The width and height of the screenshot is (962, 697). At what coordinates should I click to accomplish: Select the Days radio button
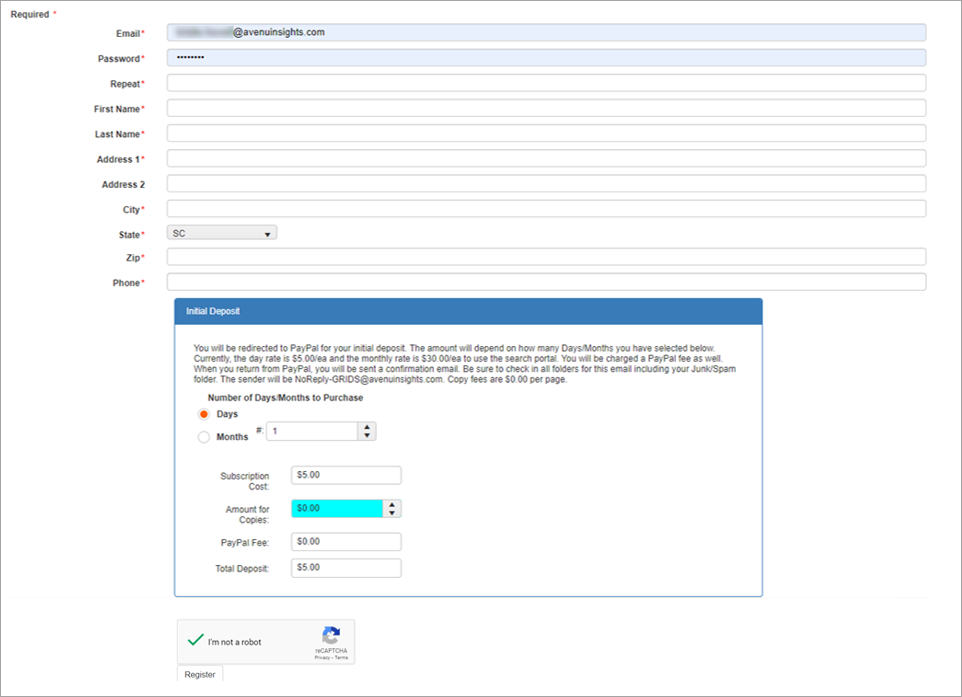[204, 414]
